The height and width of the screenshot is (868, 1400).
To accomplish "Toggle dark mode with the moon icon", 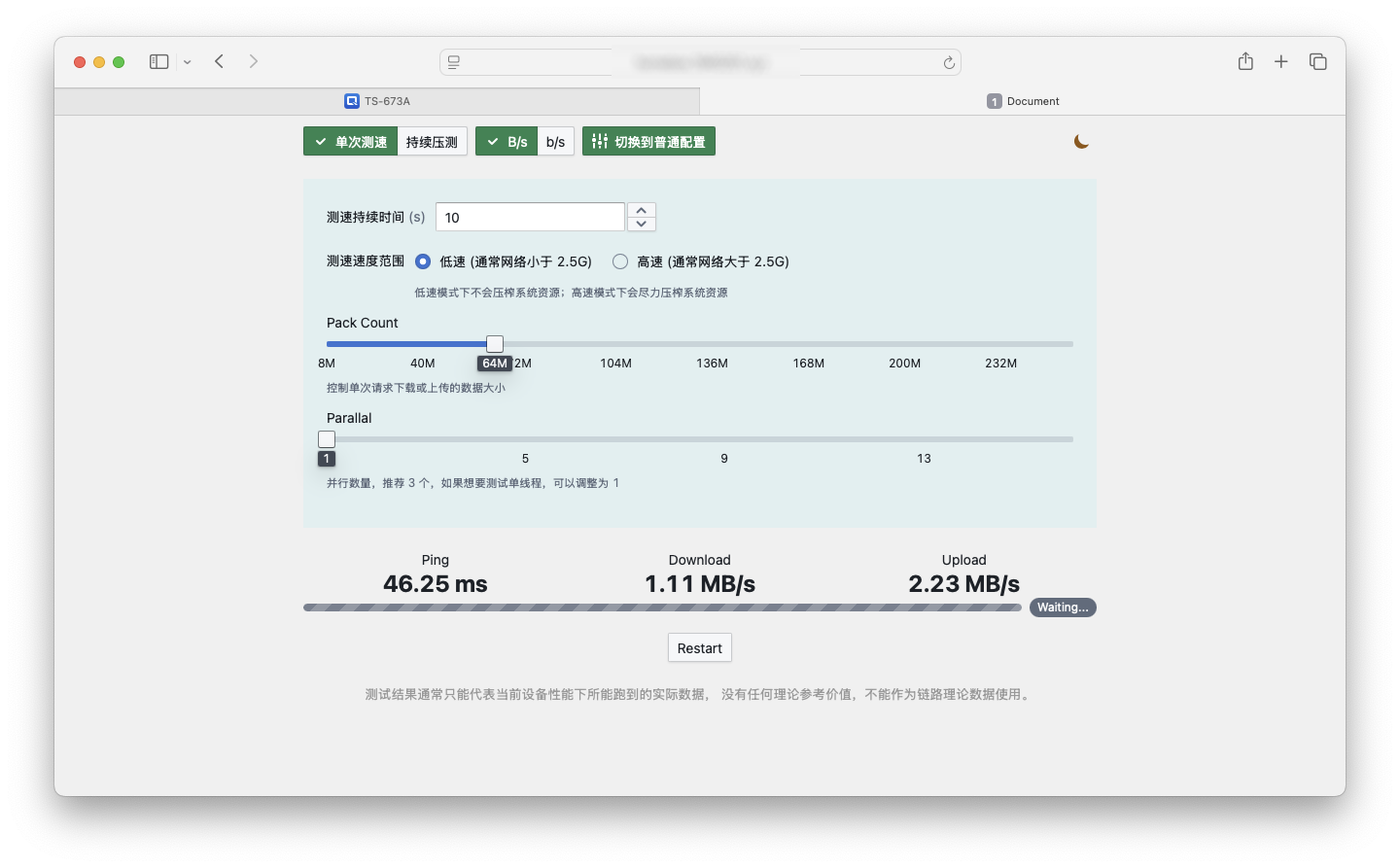I will click(x=1081, y=140).
